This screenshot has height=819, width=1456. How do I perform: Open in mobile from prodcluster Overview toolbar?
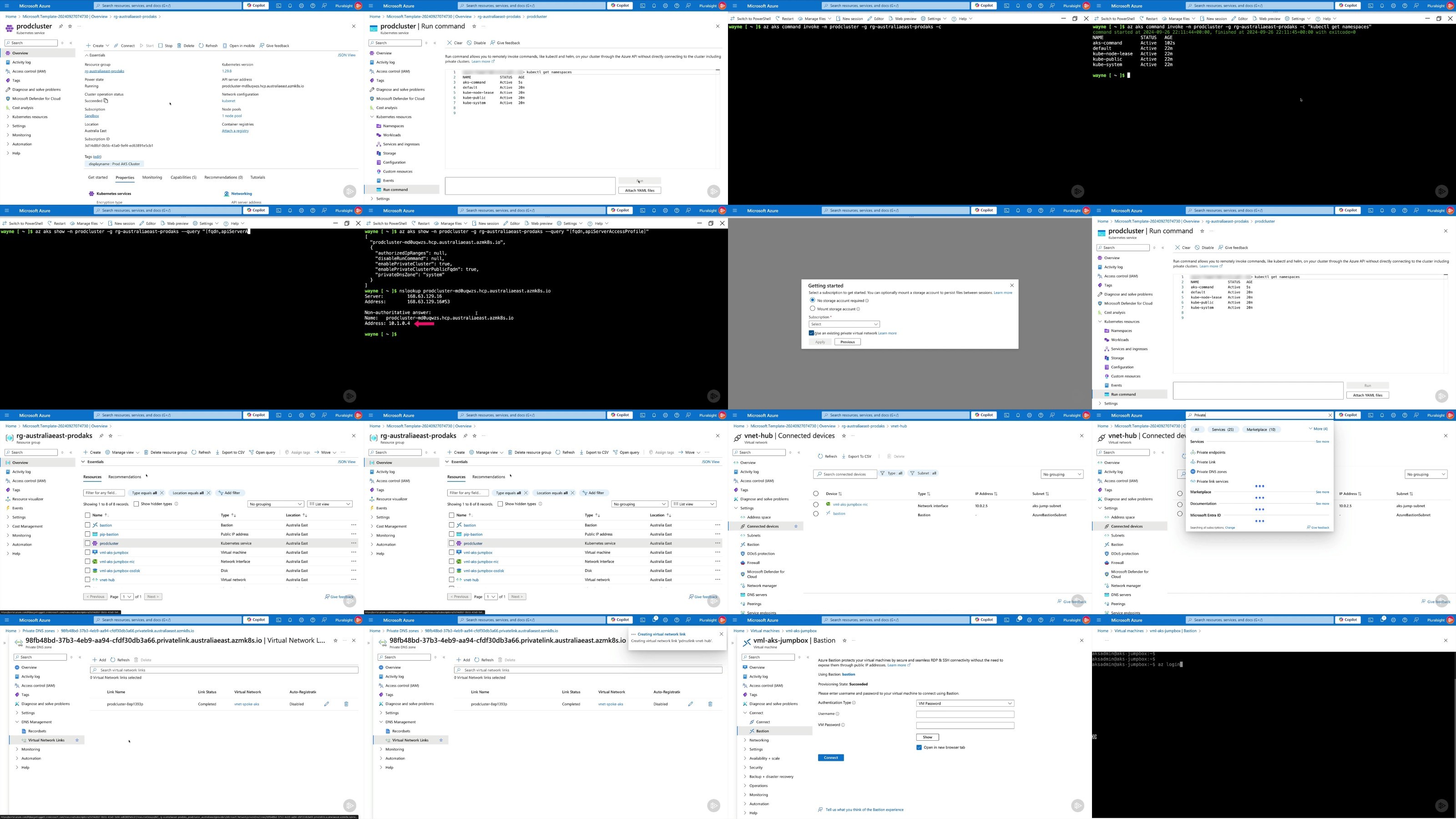pos(238,46)
